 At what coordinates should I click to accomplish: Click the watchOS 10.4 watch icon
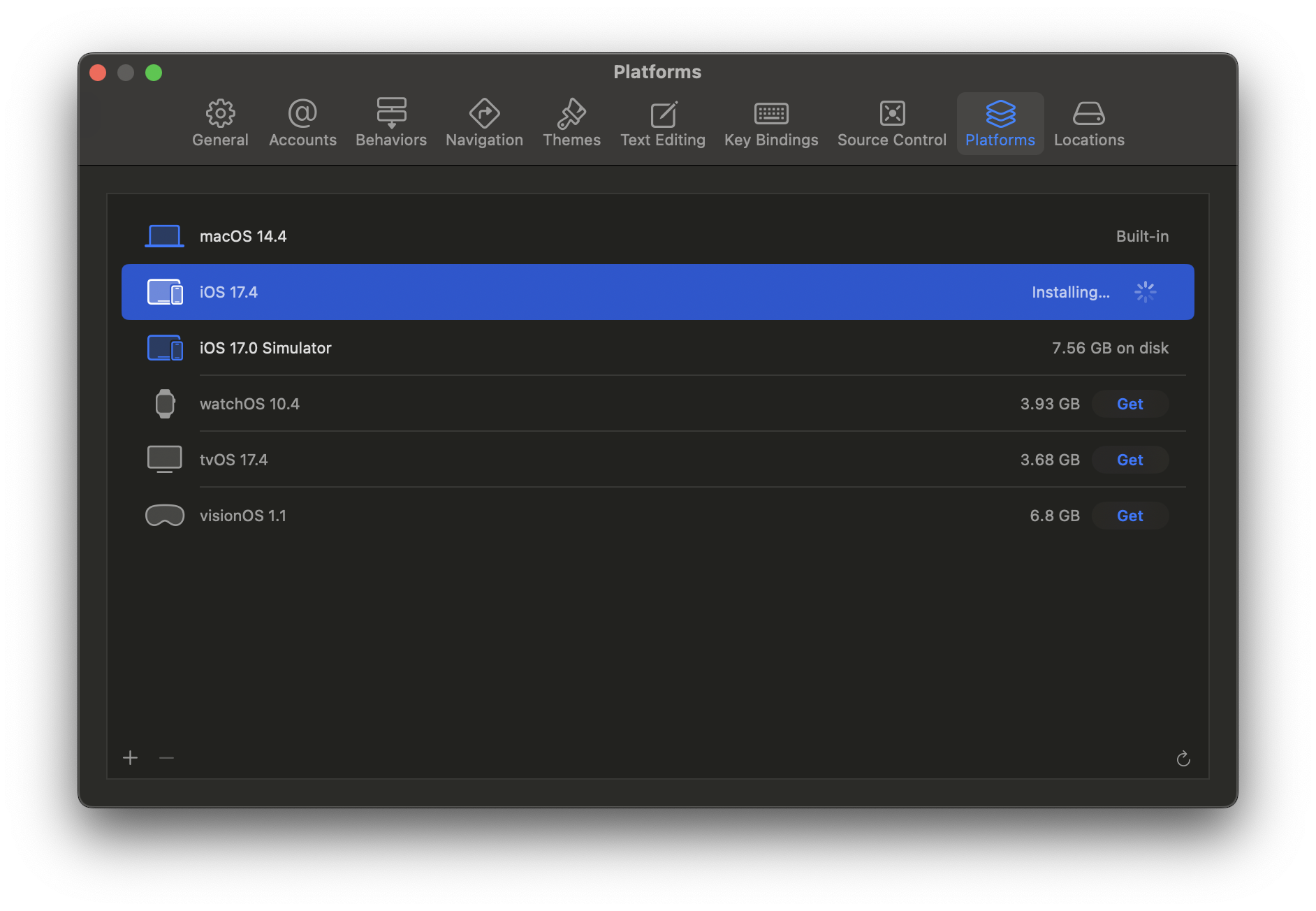(x=165, y=404)
